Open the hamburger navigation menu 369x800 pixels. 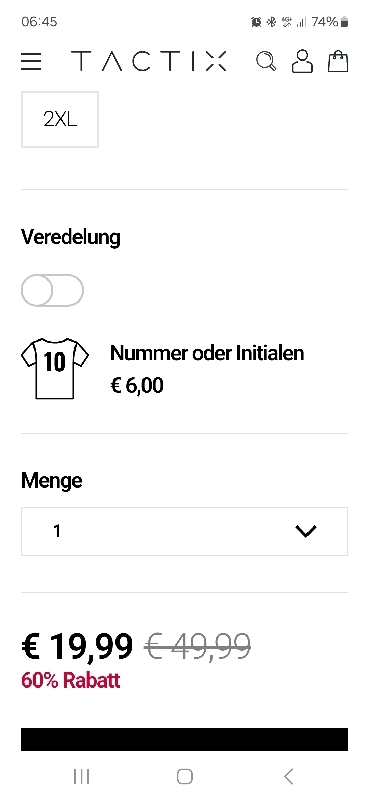point(31,62)
